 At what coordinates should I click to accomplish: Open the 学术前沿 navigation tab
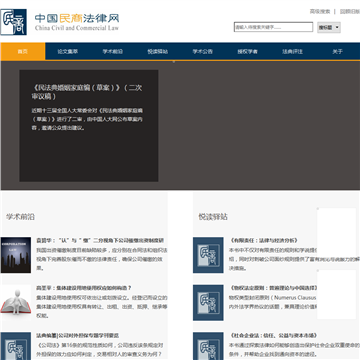(x=113, y=52)
